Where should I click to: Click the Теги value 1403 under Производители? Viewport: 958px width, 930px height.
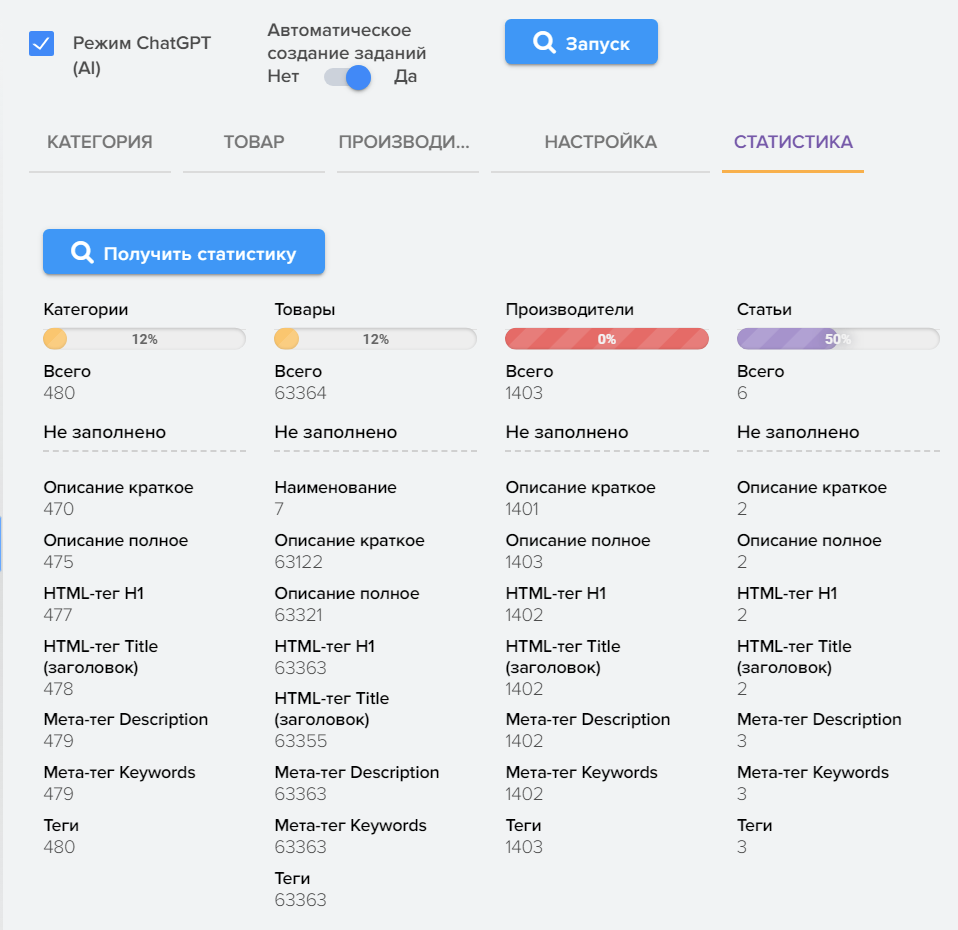[x=524, y=847]
